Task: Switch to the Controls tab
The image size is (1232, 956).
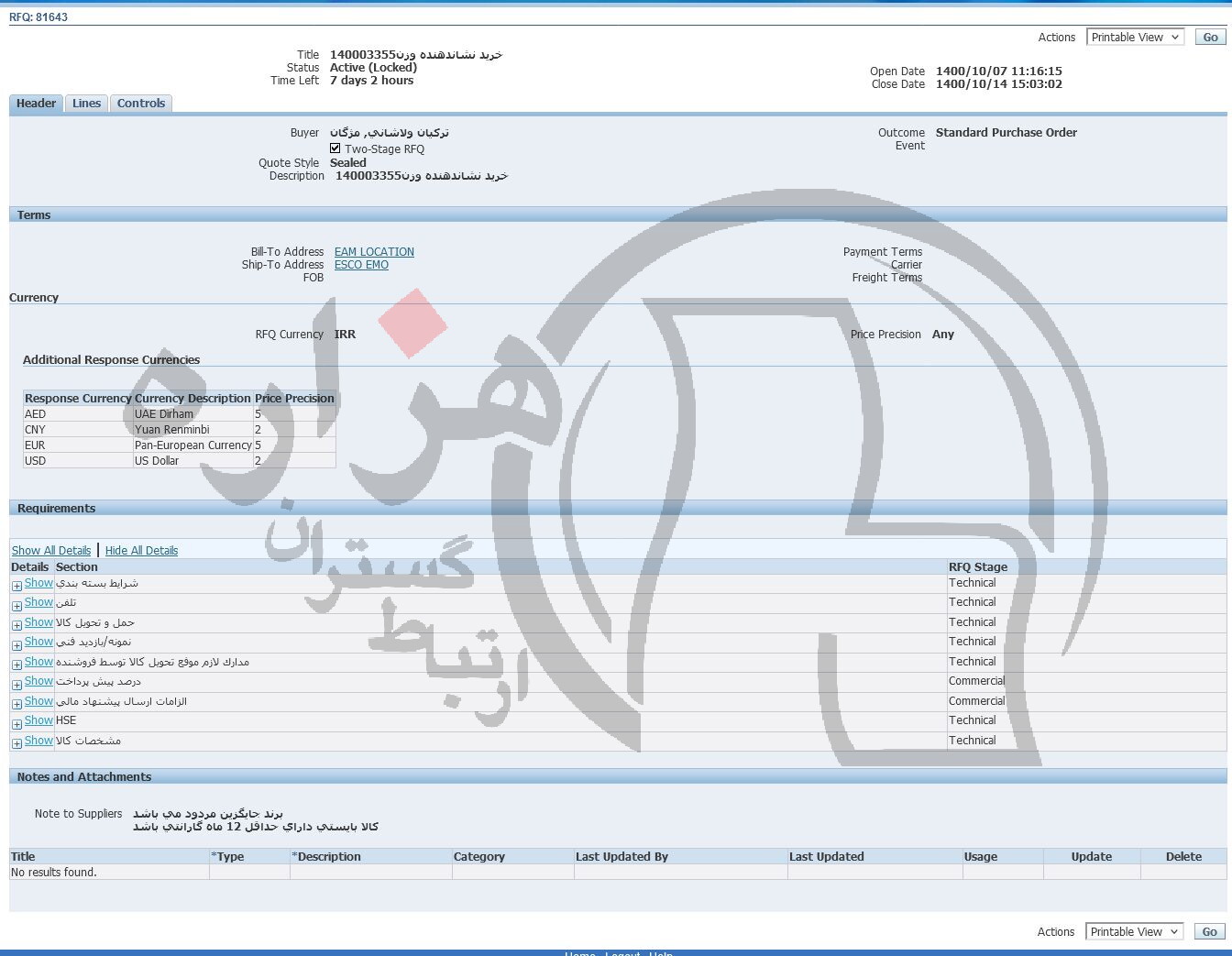Action: (140, 104)
